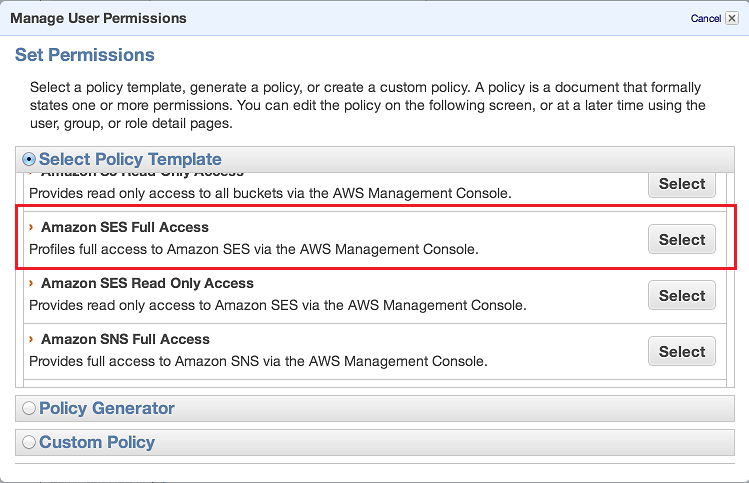Choose the Select Policy Template radio button

click(29, 159)
